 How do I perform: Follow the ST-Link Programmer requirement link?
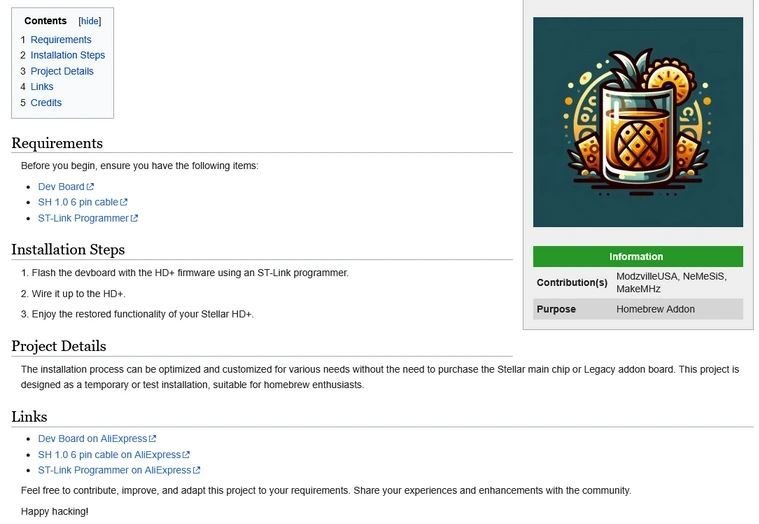83,218
